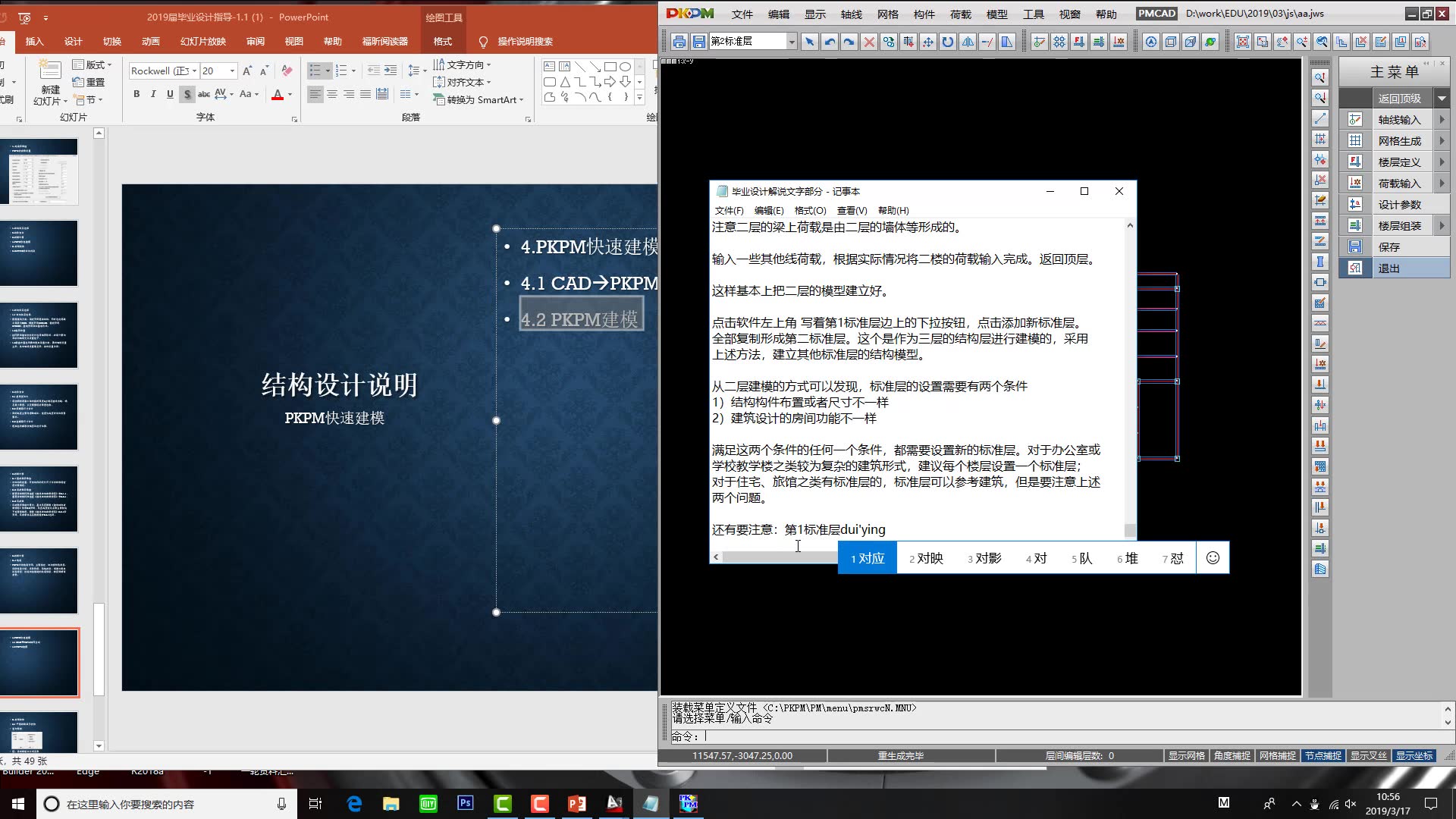Click the increase indent icon in PowerPoint
This screenshot has width=1456, height=819.
point(391,71)
